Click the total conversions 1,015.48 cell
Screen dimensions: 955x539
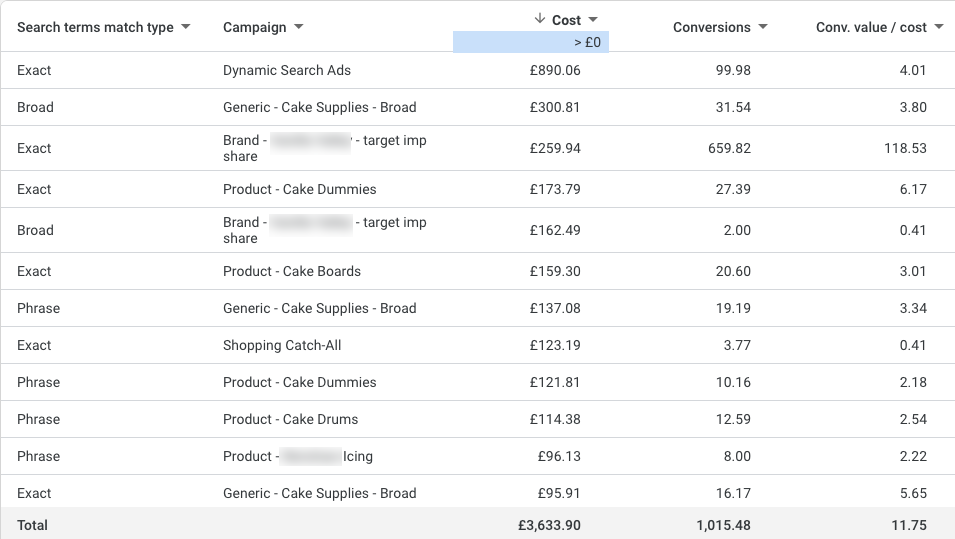(x=723, y=525)
